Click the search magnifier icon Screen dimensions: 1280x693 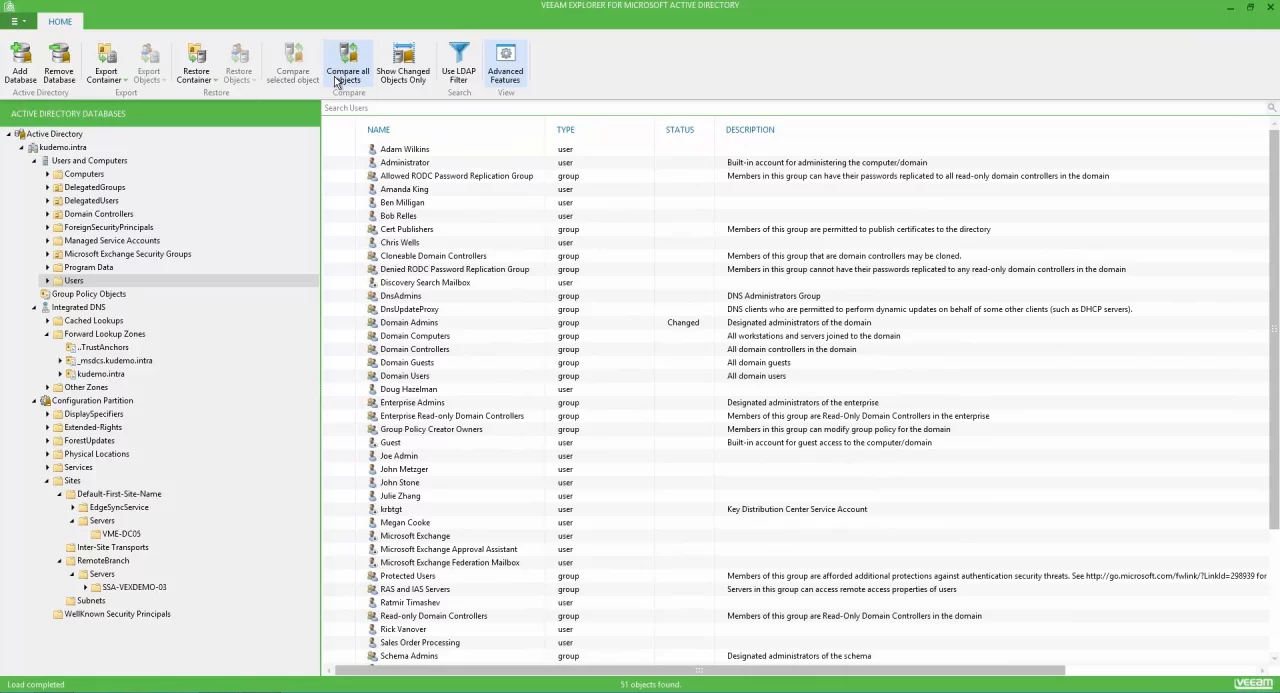(x=1272, y=108)
